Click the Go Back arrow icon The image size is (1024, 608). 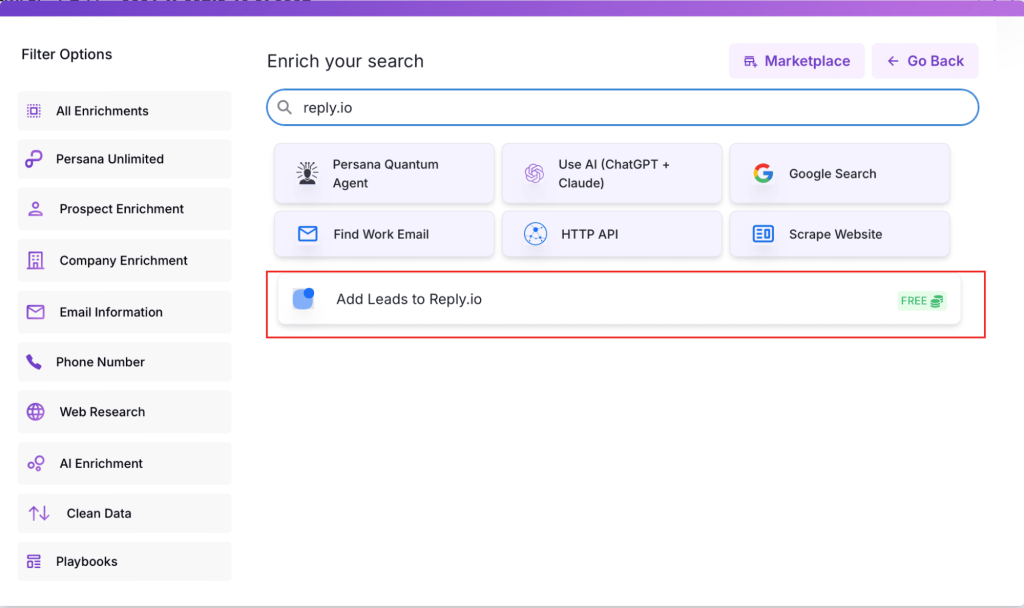pos(893,61)
